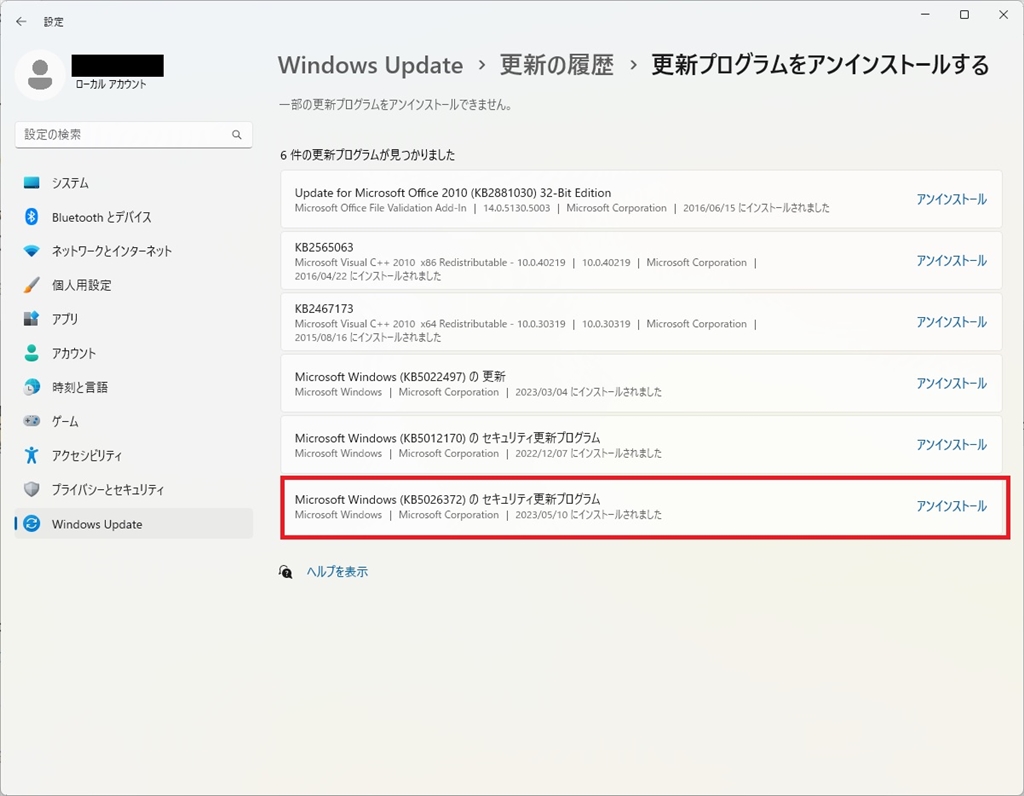1024x796 pixels.
Task: Open the ヘルプを表示 link
Action: (x=337, y=572)
